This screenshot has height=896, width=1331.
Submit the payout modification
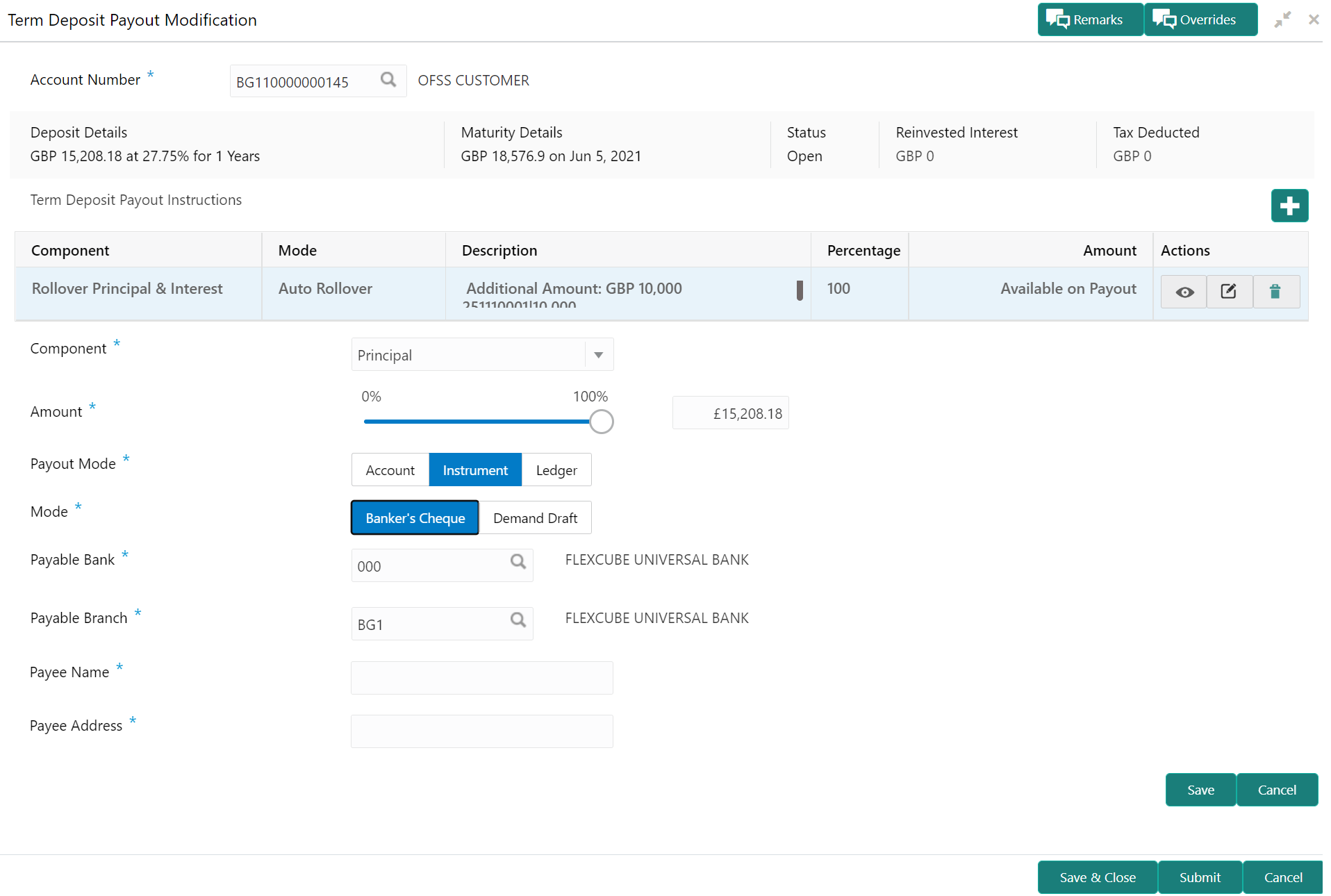click(x=1200, y=877)
